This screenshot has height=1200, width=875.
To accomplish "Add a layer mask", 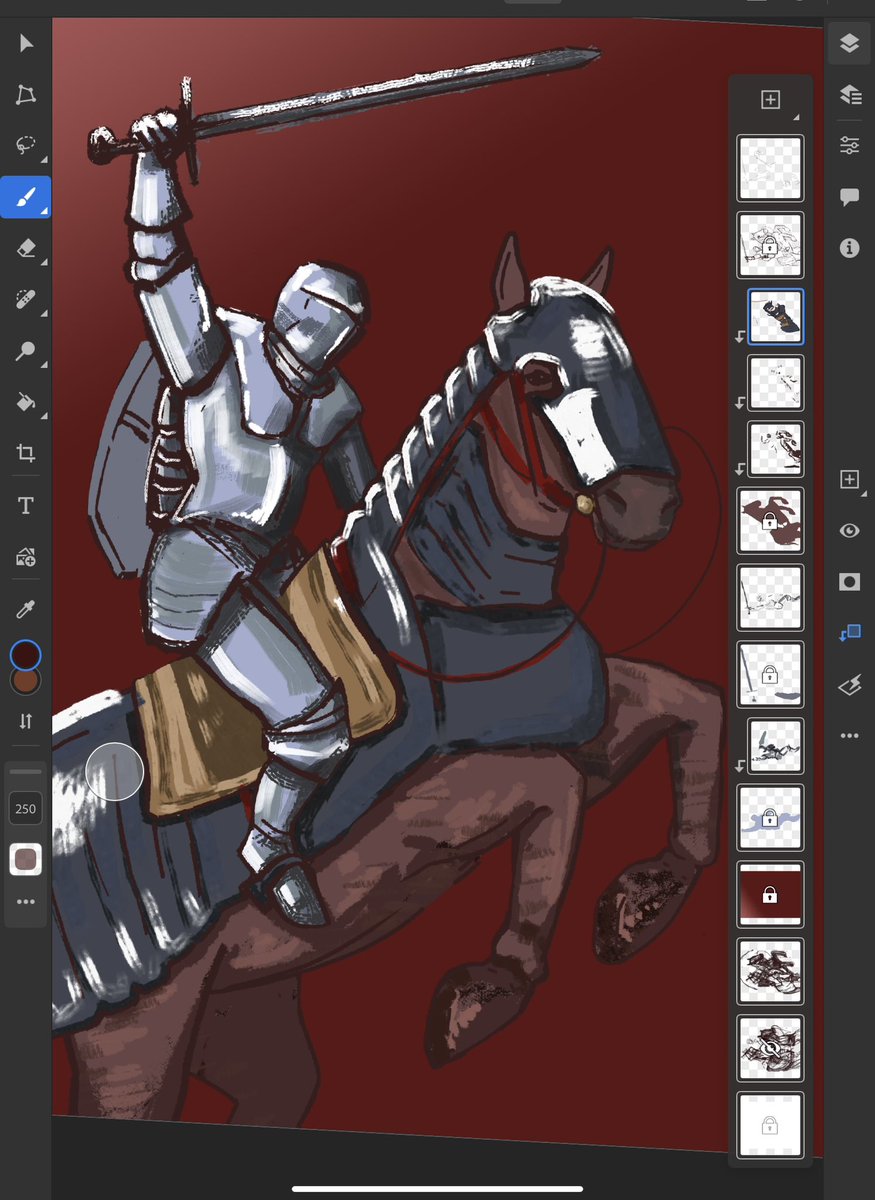I will pos(849,582).
